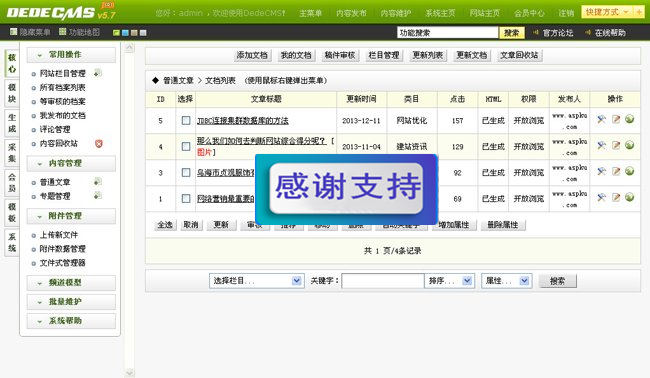Click the 删除属性 button
Viewport: 650px width, 378px height.
[502, 225]
